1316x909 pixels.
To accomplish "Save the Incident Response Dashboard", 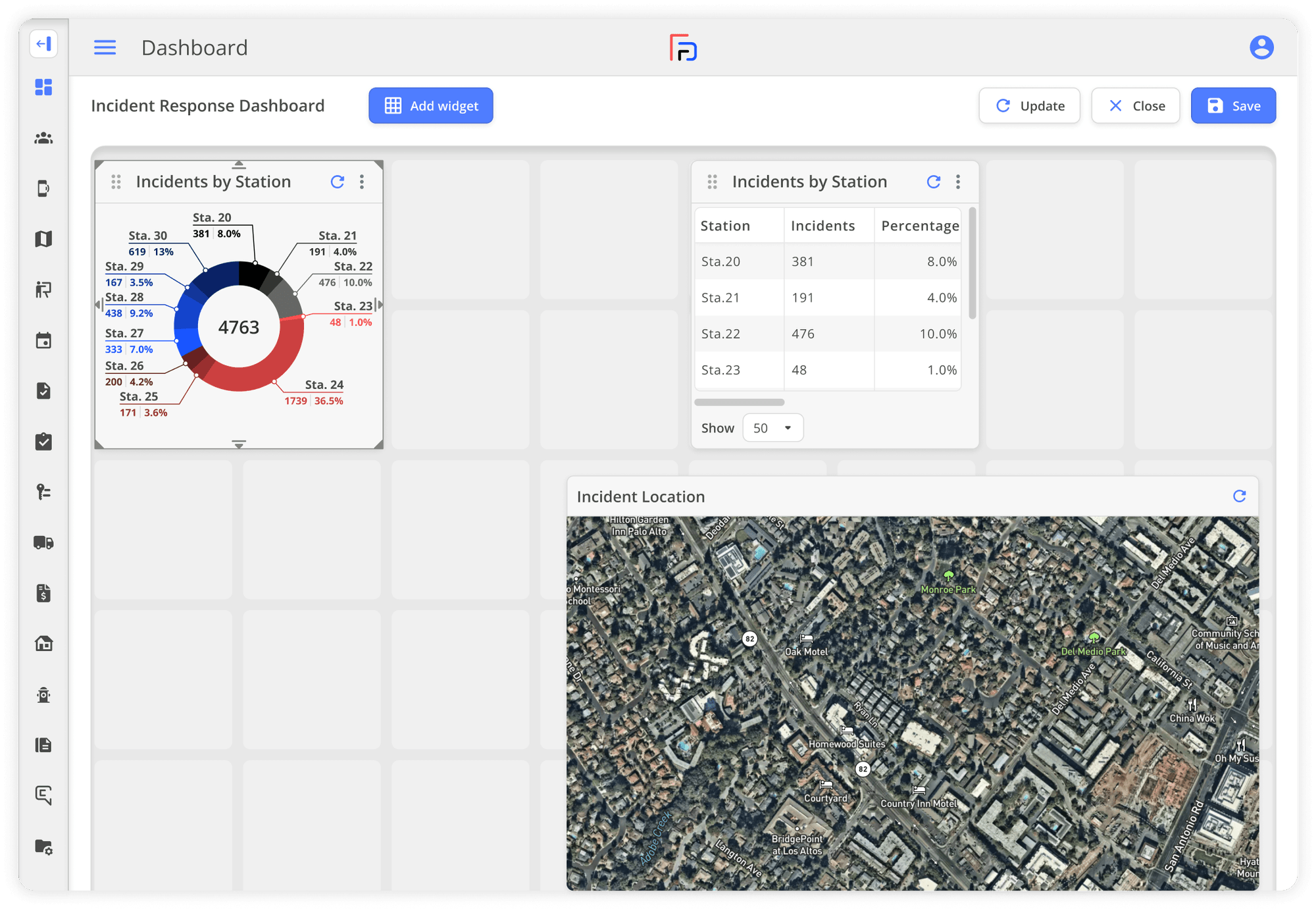I will click(x=1232, y=105).
